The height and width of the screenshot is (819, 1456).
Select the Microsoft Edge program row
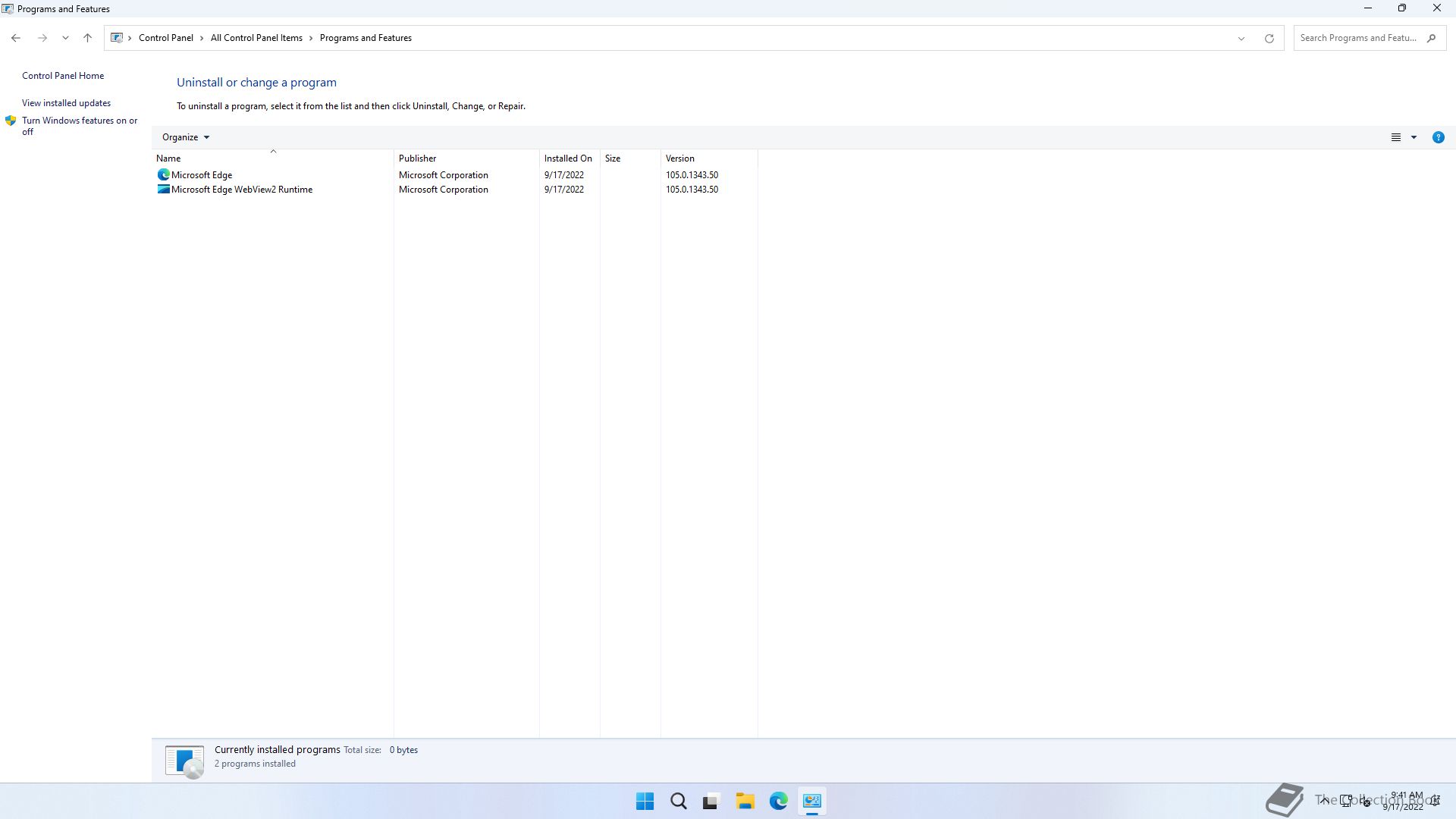(455, 175)
